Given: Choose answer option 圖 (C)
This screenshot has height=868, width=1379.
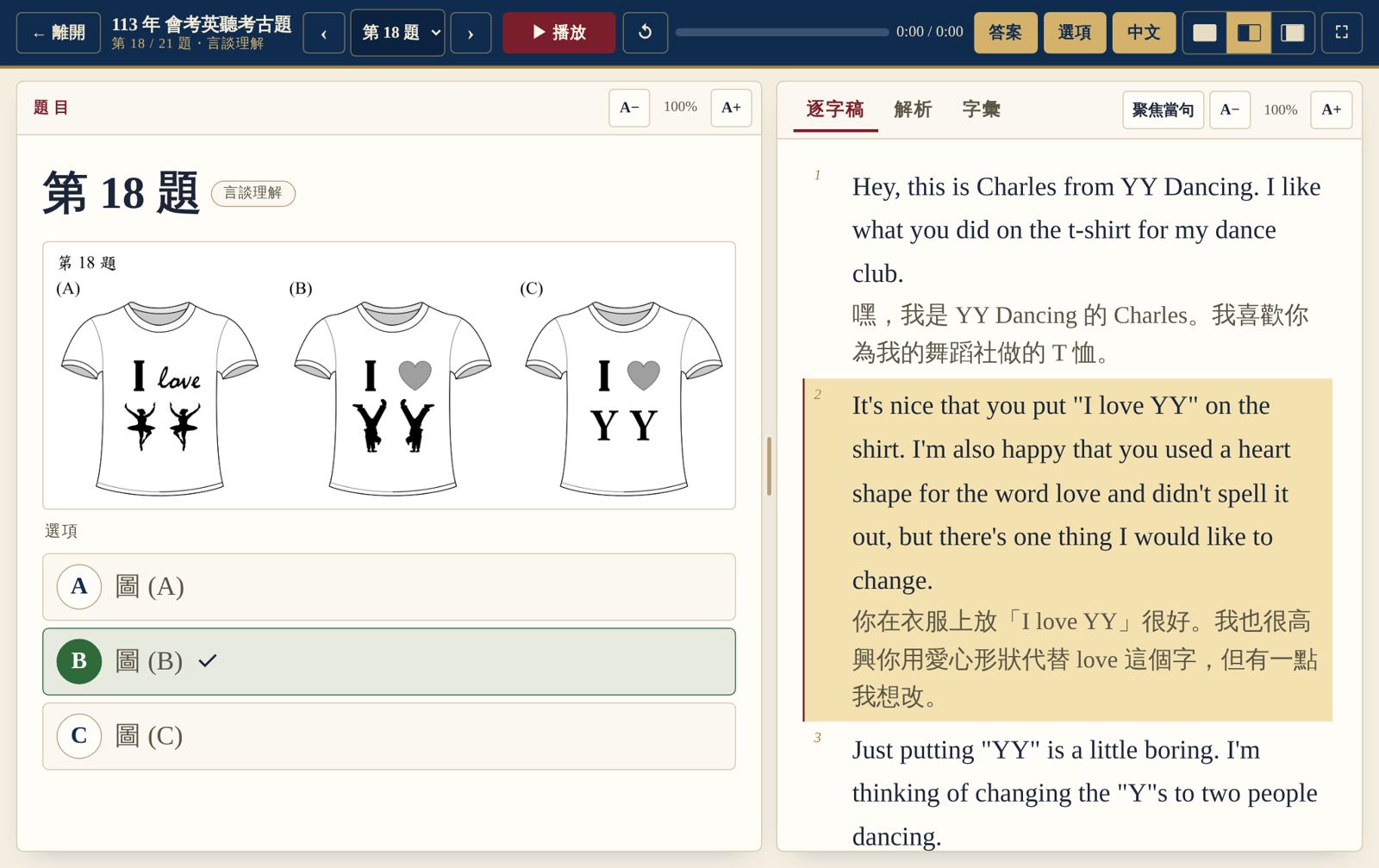Looking at the screenshot, I should coord(389,736).
